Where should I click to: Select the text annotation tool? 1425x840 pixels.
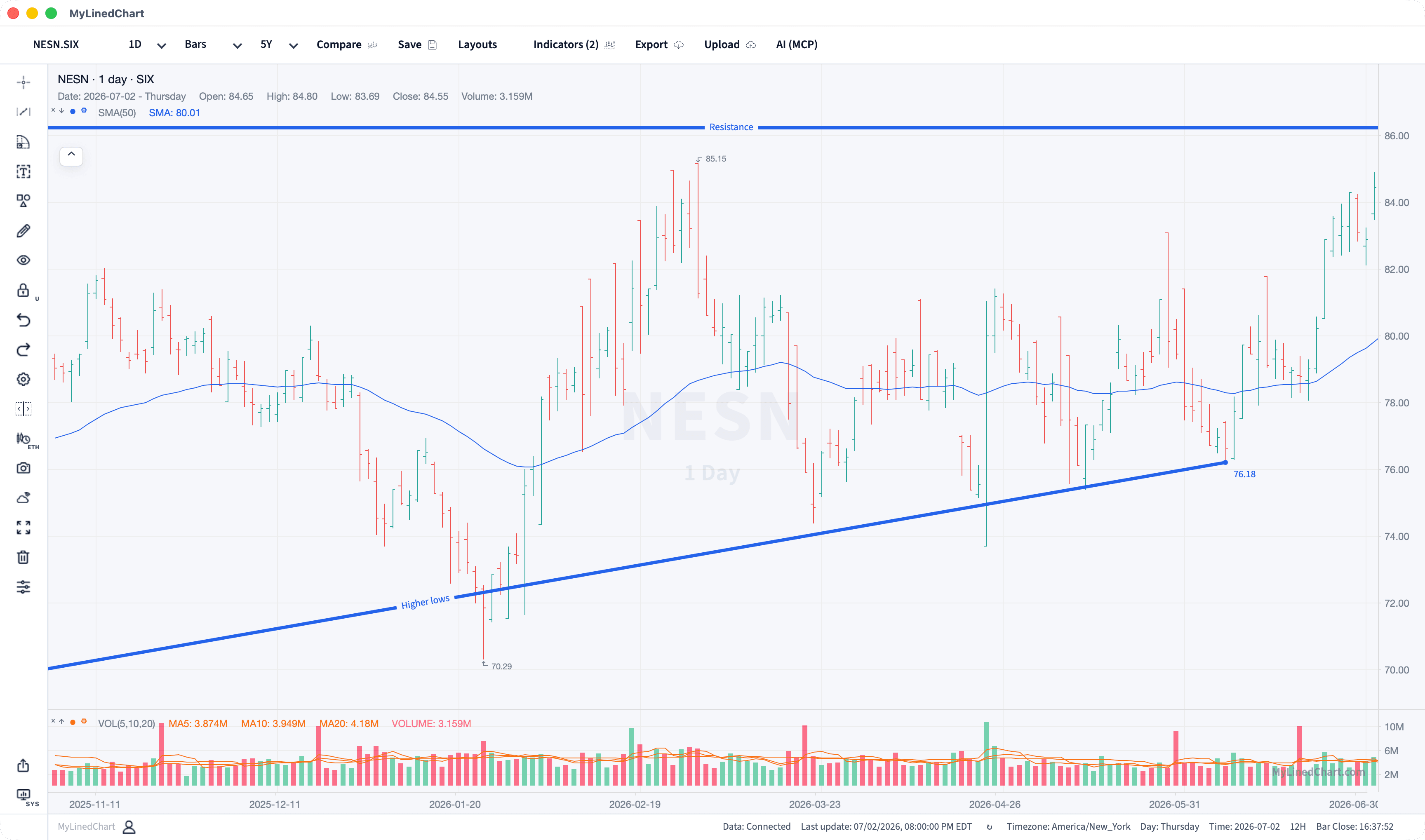tap(23, 171)
